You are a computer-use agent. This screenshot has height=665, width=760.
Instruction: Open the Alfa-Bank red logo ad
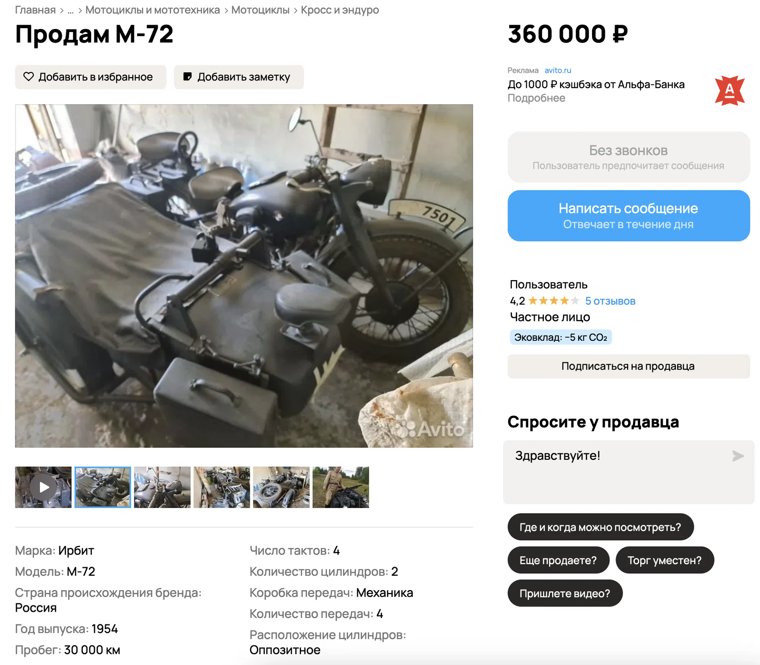point(729,90)
